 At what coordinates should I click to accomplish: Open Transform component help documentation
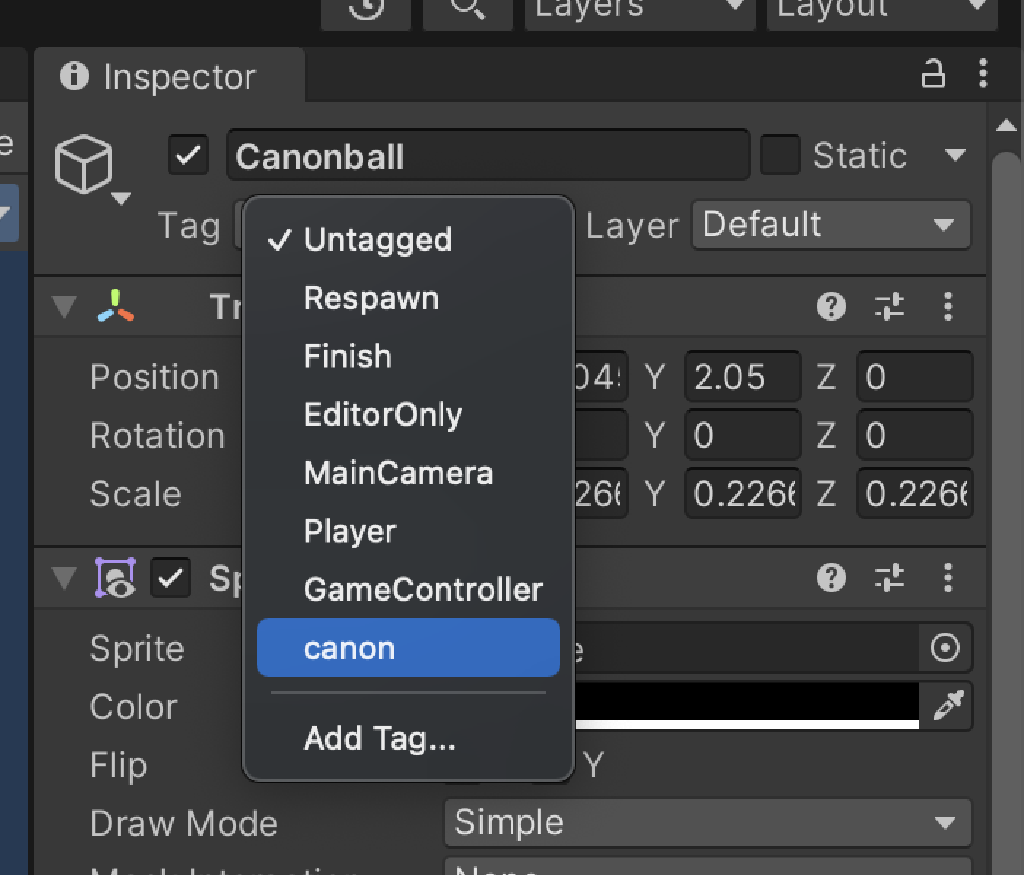click(x=831, y=306)
